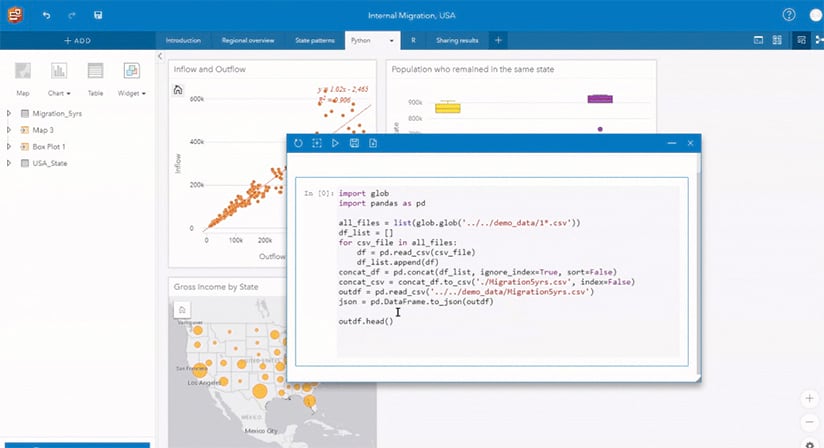The height and width of the screenshot is (448, 824).
Task: Click the widget grid toolbar icon
Action: (777, 40)
